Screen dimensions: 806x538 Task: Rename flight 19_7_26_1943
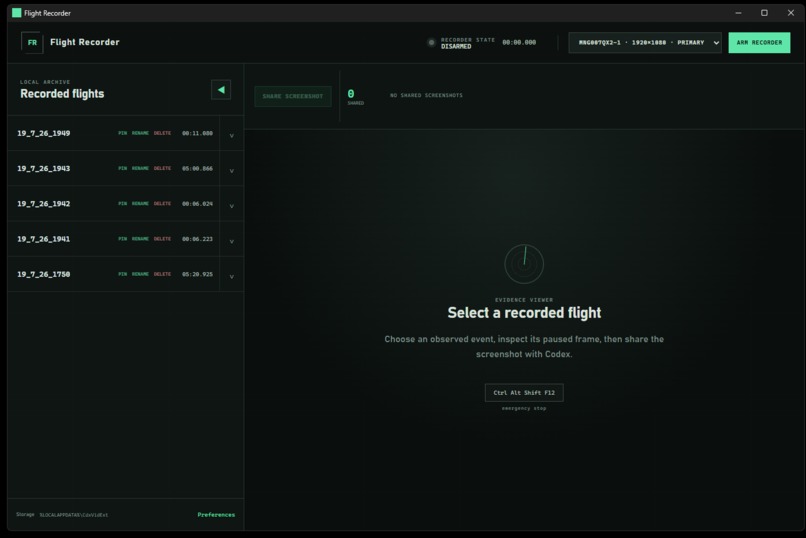point(140,168)
